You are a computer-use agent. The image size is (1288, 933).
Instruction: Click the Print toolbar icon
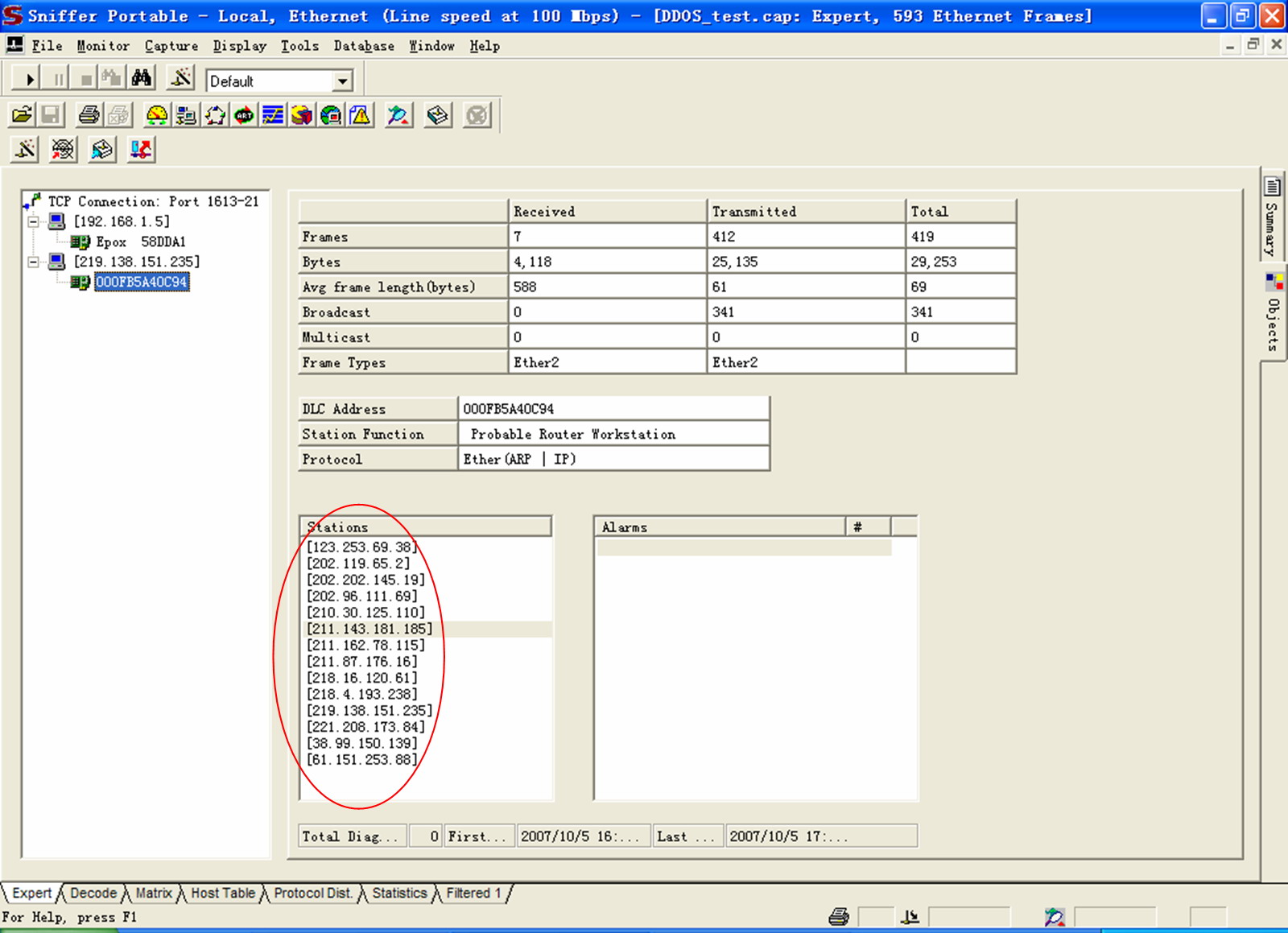tap(89, 116)
